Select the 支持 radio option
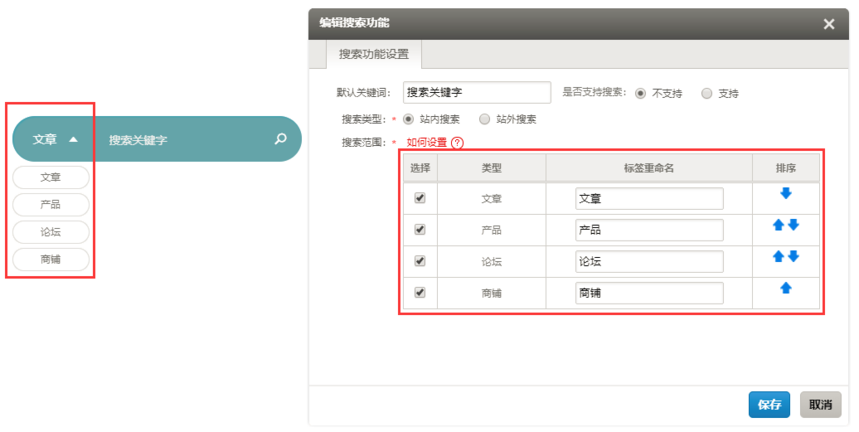 pyautogui.click(x=707, y=93)
